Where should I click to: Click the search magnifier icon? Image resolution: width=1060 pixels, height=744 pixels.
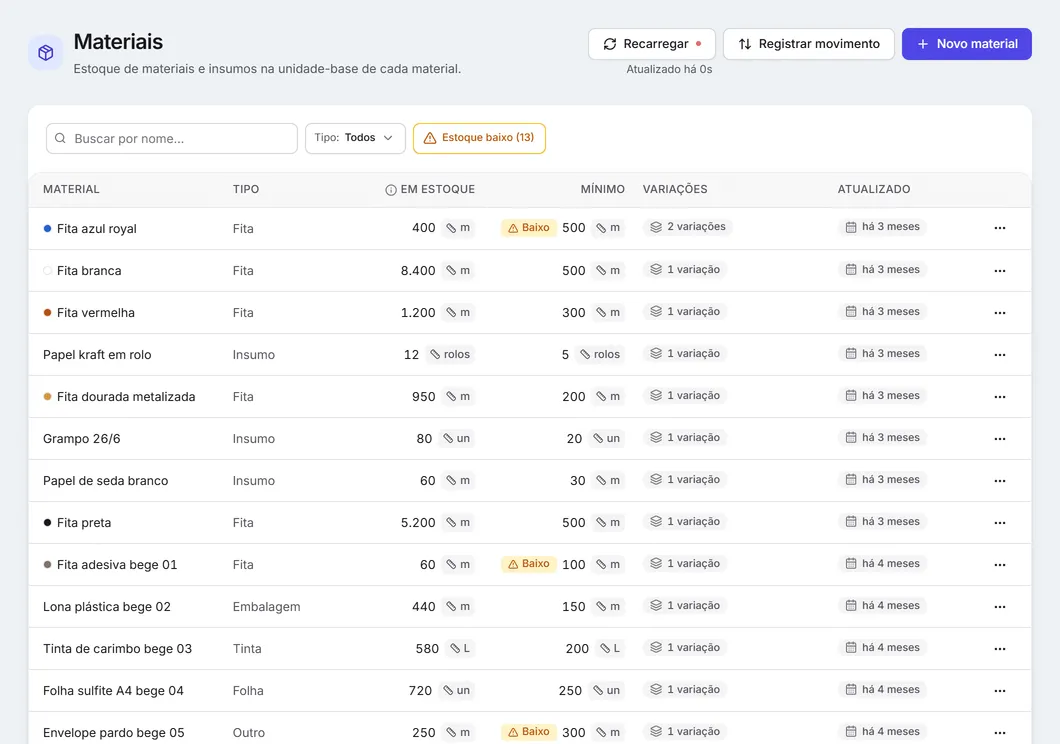point(60,139)
